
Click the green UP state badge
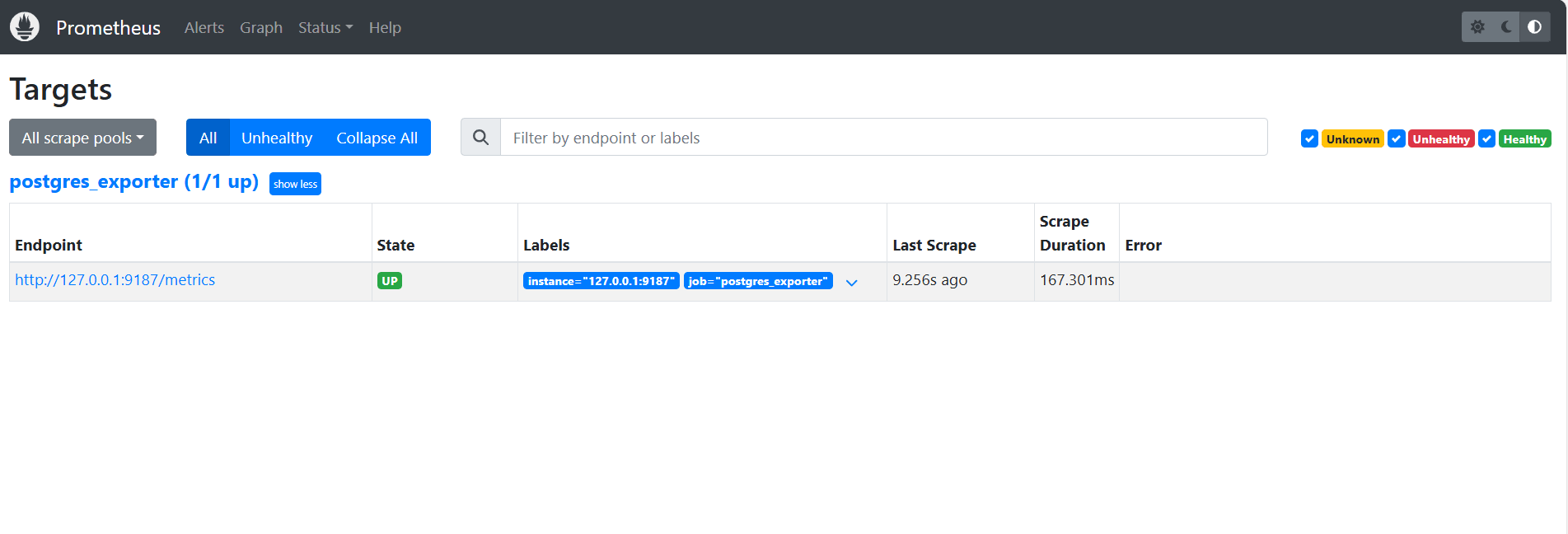pyautogui.click(x=390, y=281)
